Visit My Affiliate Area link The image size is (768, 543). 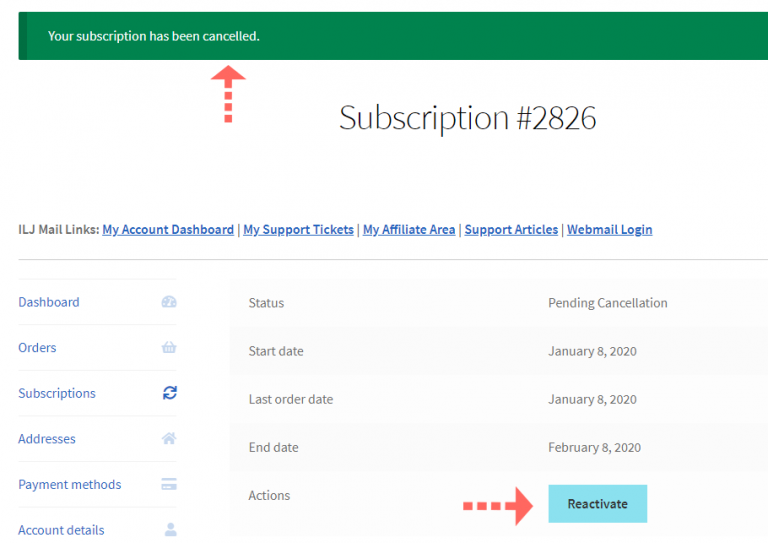[409, 229]
